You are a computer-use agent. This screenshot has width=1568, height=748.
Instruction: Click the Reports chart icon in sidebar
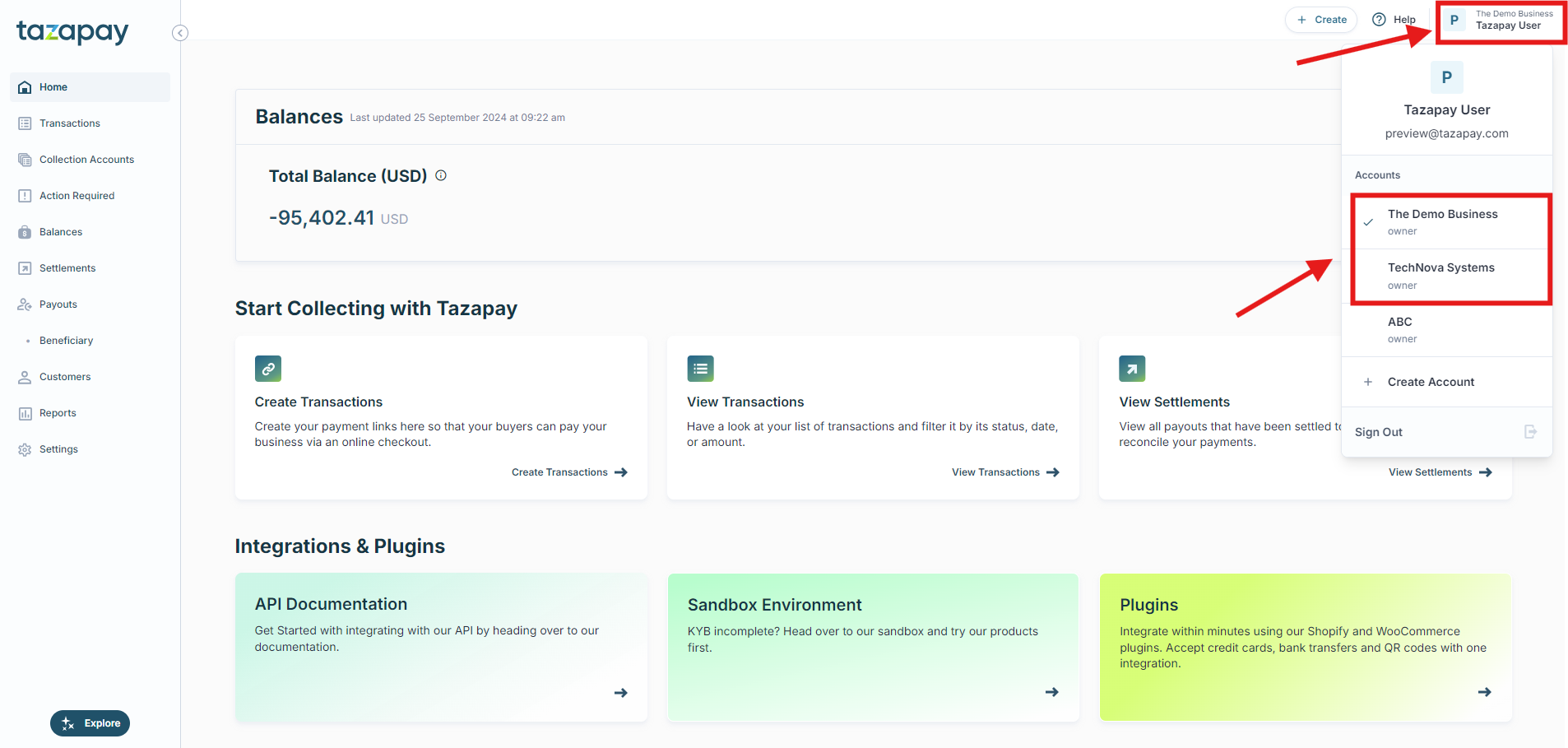pyautogui.click(x=25, y=413)
